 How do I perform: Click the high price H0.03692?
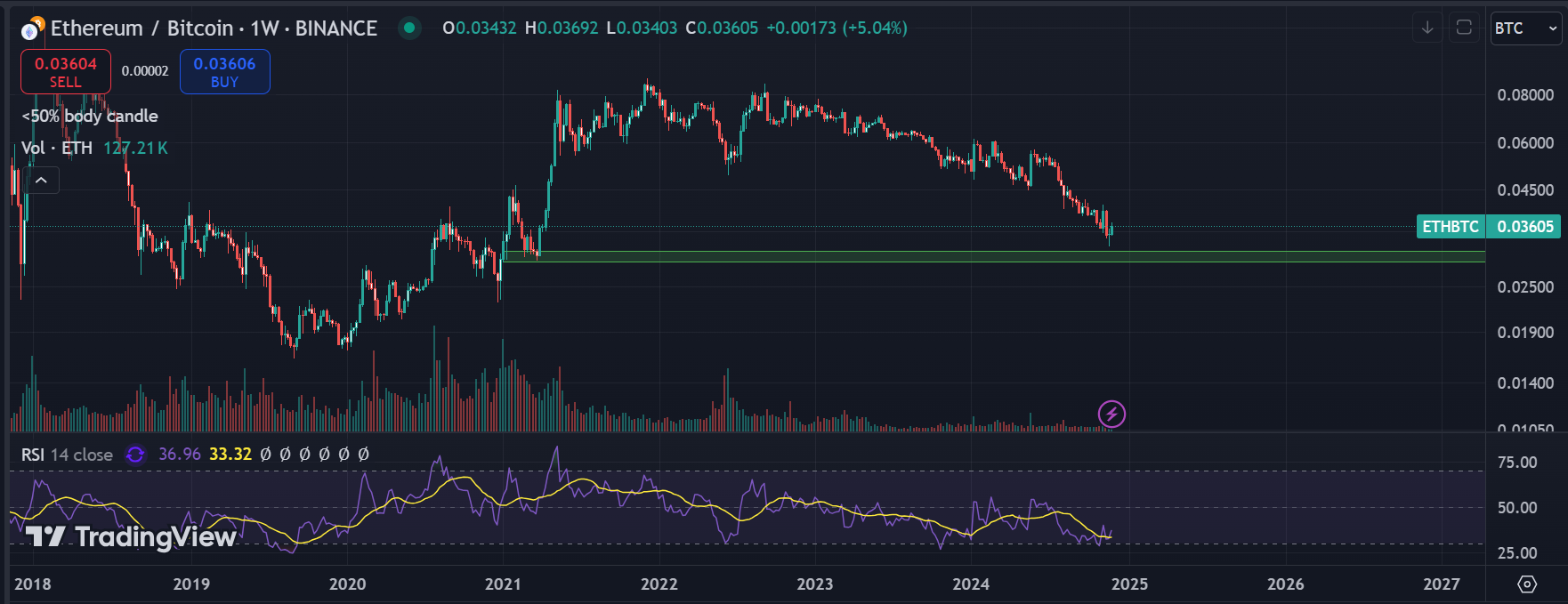pyautogui.click(x=562, y=28)
